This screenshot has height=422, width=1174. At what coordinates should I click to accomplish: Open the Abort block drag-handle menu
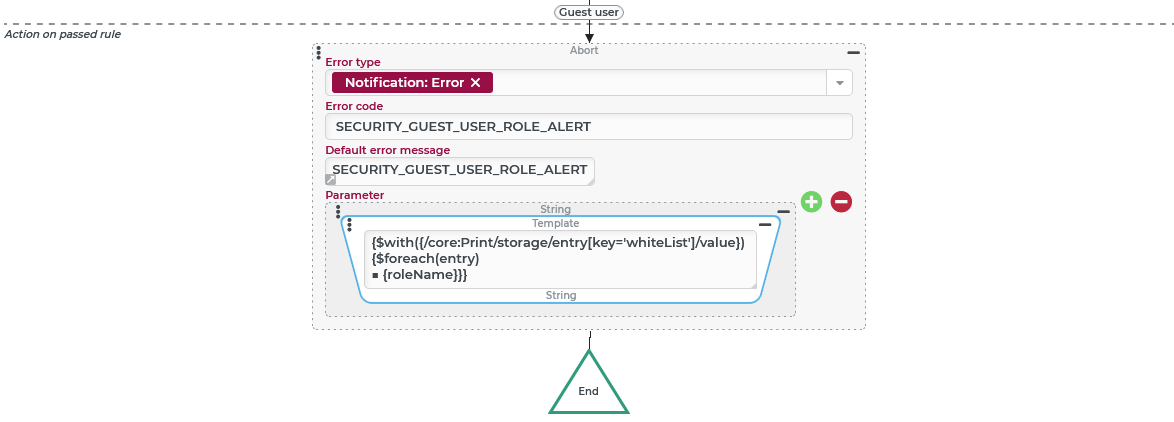coord(319,53)
